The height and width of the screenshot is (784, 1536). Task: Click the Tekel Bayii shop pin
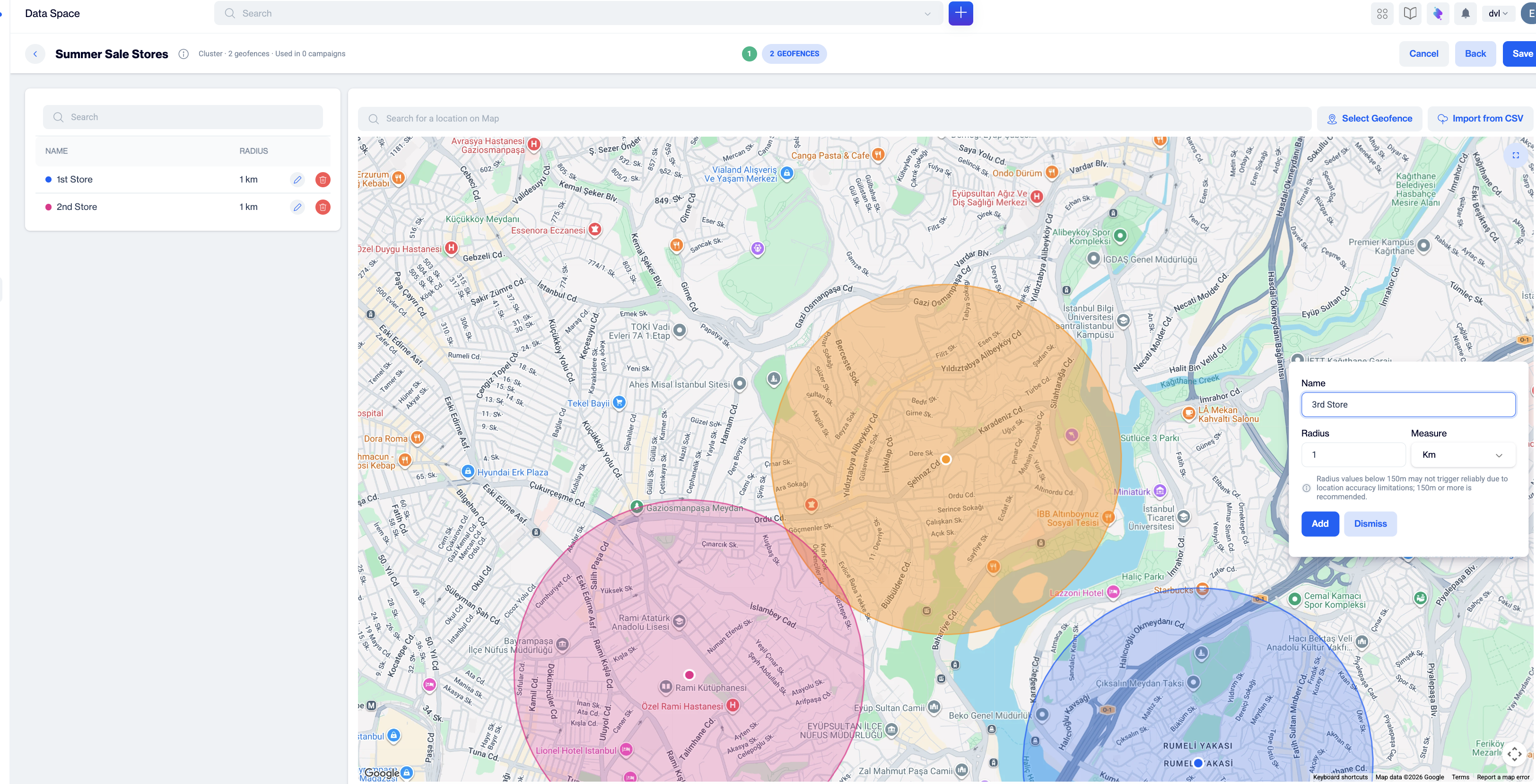click(620, 402)
